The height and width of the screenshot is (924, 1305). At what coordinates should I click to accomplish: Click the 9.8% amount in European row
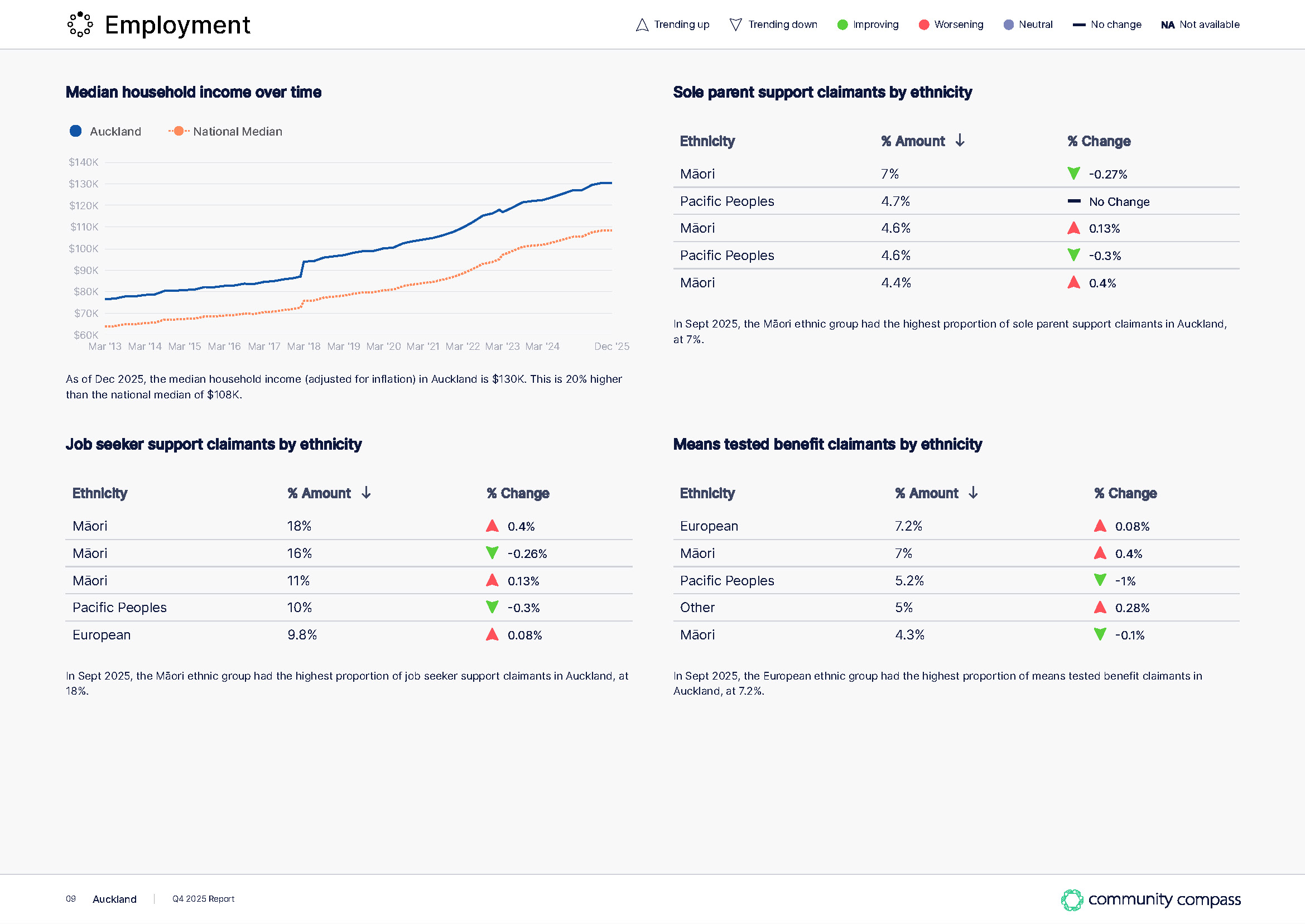point(302,635)
